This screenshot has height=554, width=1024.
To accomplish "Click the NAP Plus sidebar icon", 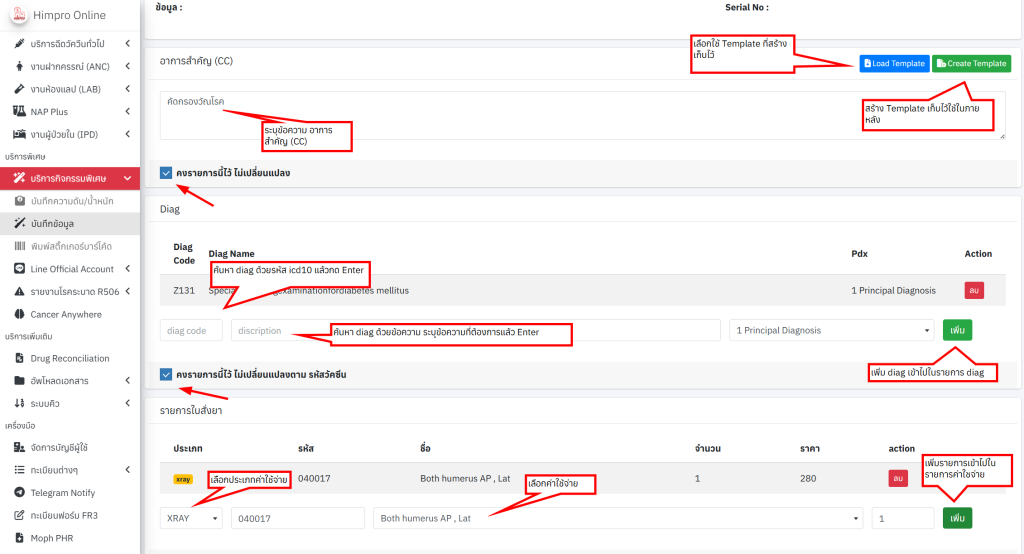I will pyautogui.click(x=20, y=112).
